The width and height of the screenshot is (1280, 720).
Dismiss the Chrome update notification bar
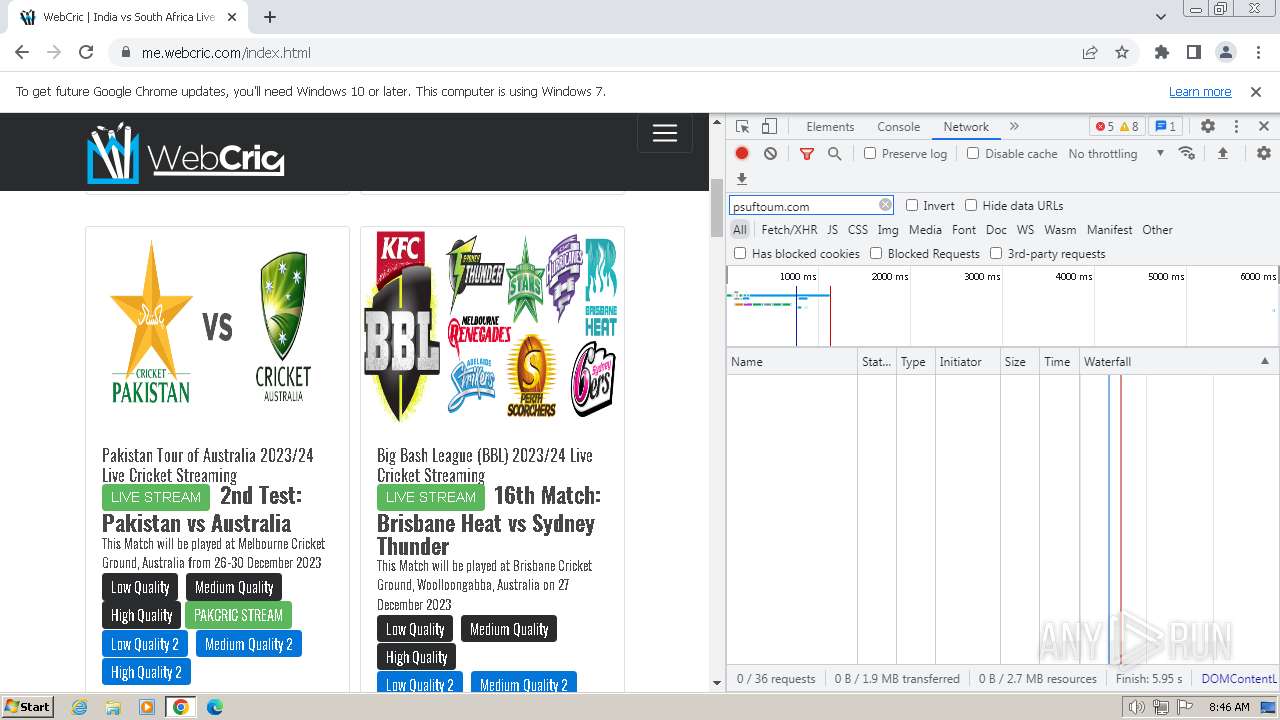pos(1256,91)
